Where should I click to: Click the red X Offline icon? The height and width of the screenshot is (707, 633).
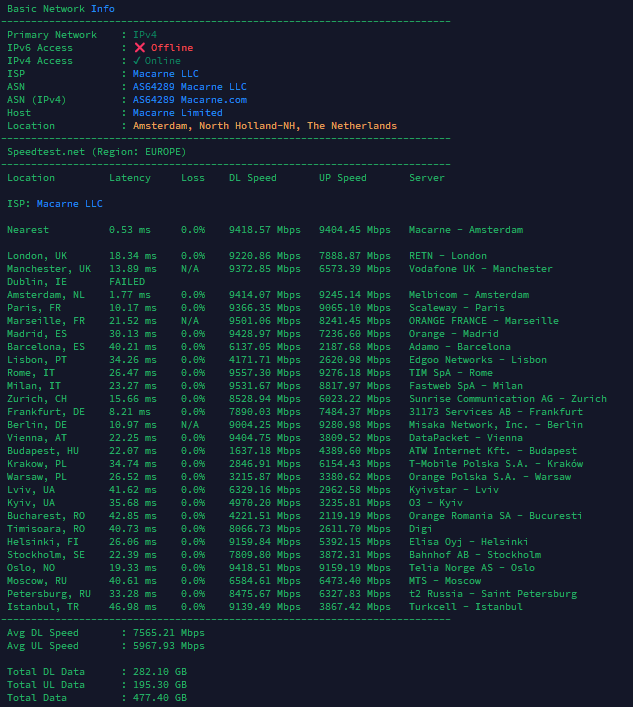pos(140,47)
